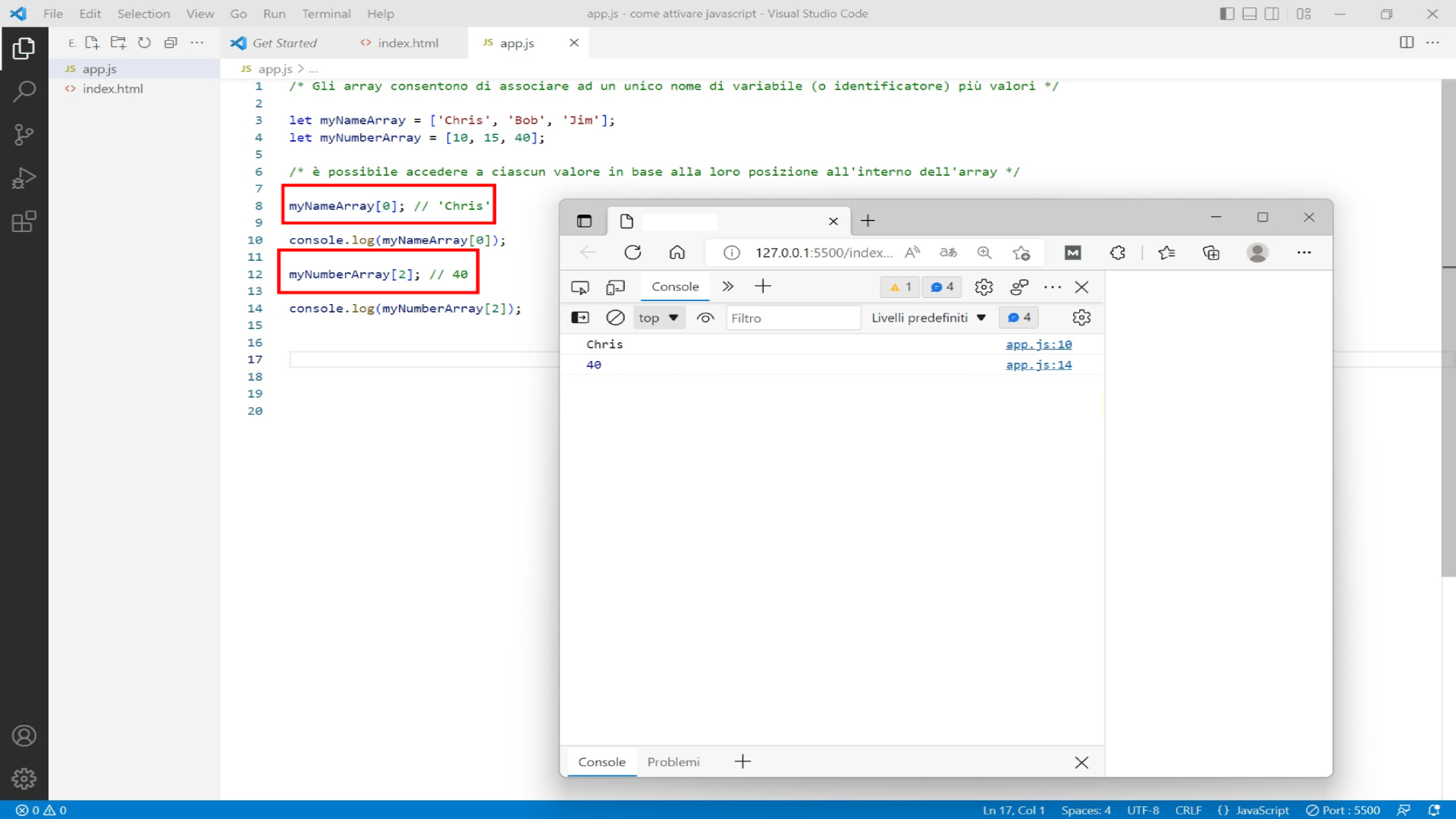1456x819 pixels.
Task: Toggle the 4 messages filter badge
Action: pos(941,287)
